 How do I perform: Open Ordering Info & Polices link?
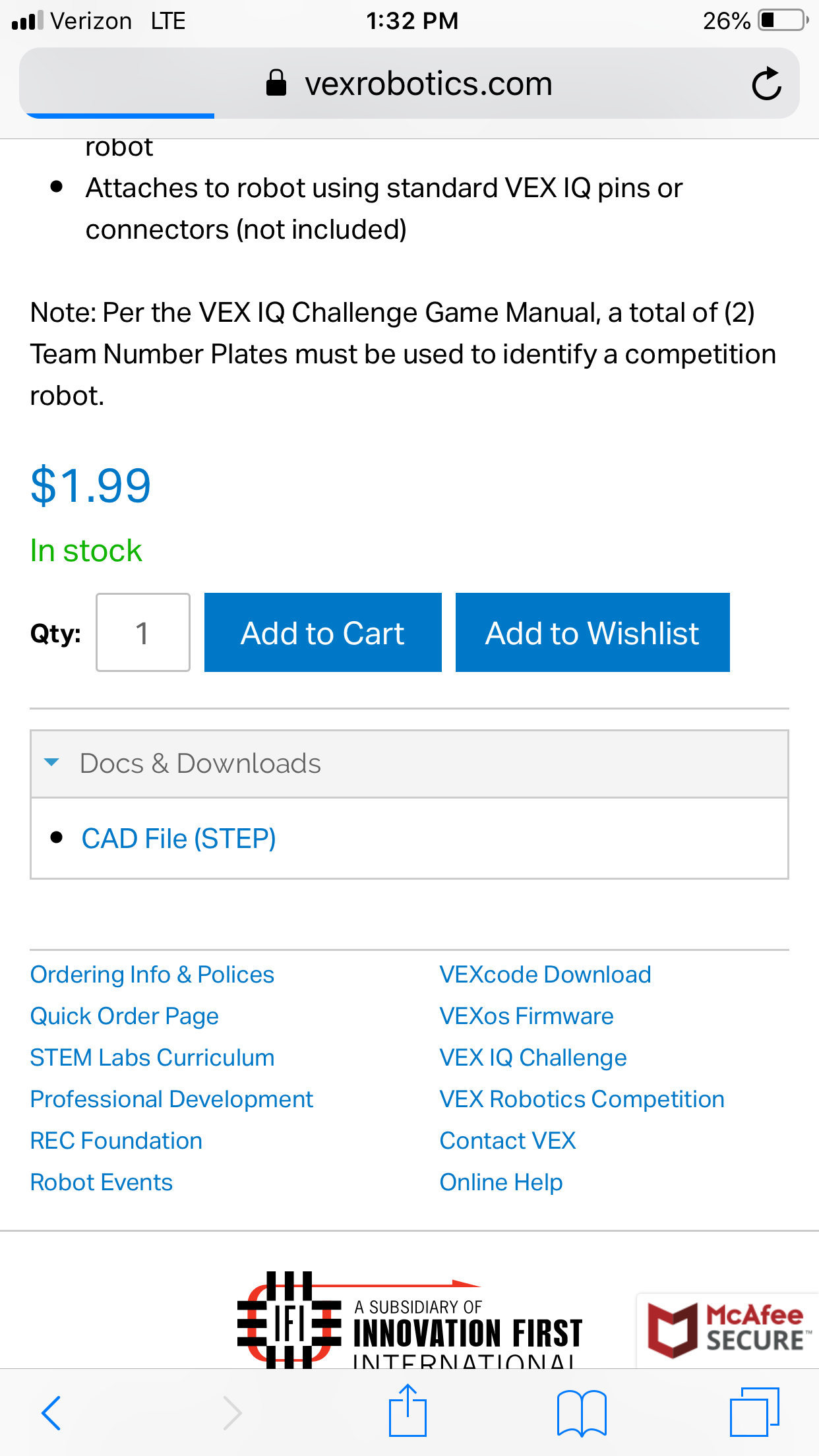pos(152,975)
